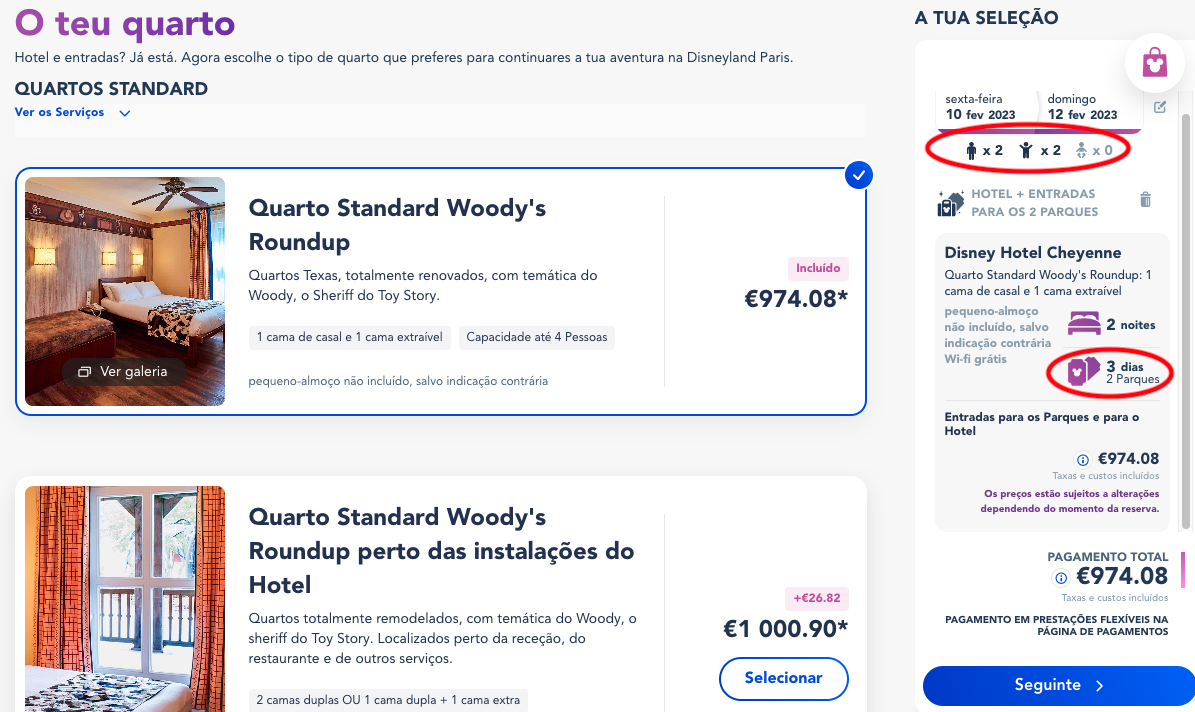Click the Quarto Standard Woody's Roundup title
The width and height of the screenshot is (1195, 712).
397,225
